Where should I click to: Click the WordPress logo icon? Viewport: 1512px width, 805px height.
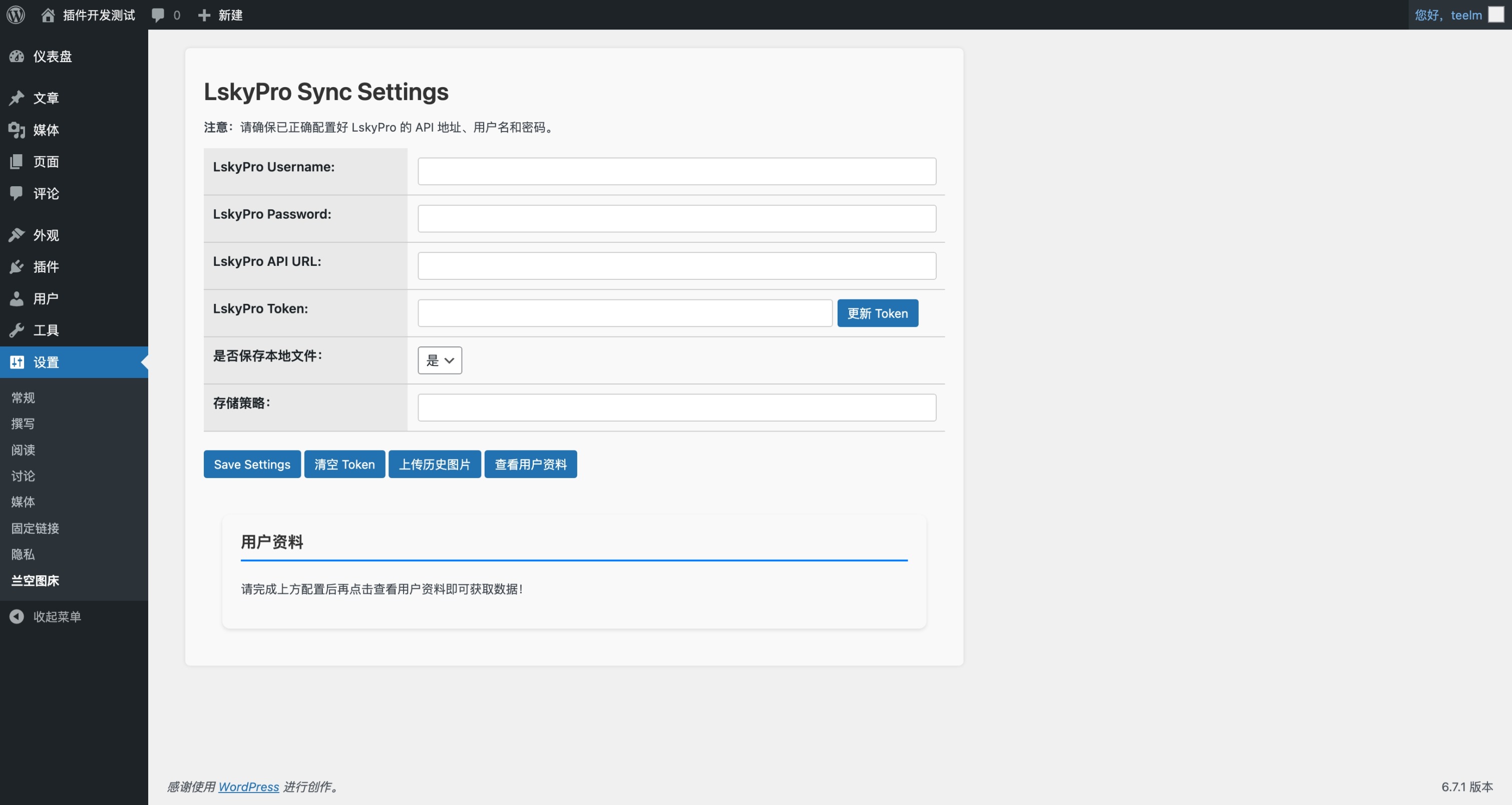(x=16, y=15)
